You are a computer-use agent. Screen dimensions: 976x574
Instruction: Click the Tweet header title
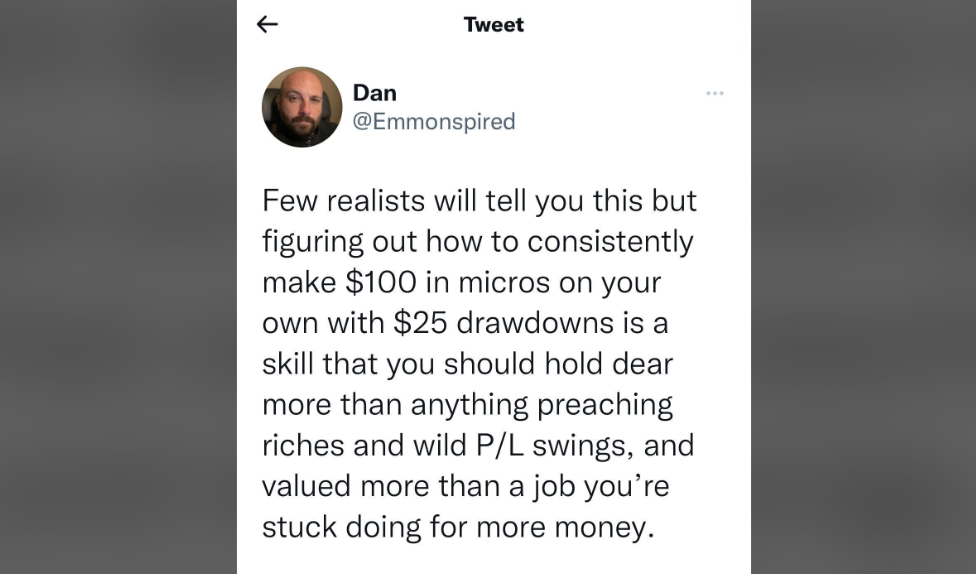tap(494, 25)
